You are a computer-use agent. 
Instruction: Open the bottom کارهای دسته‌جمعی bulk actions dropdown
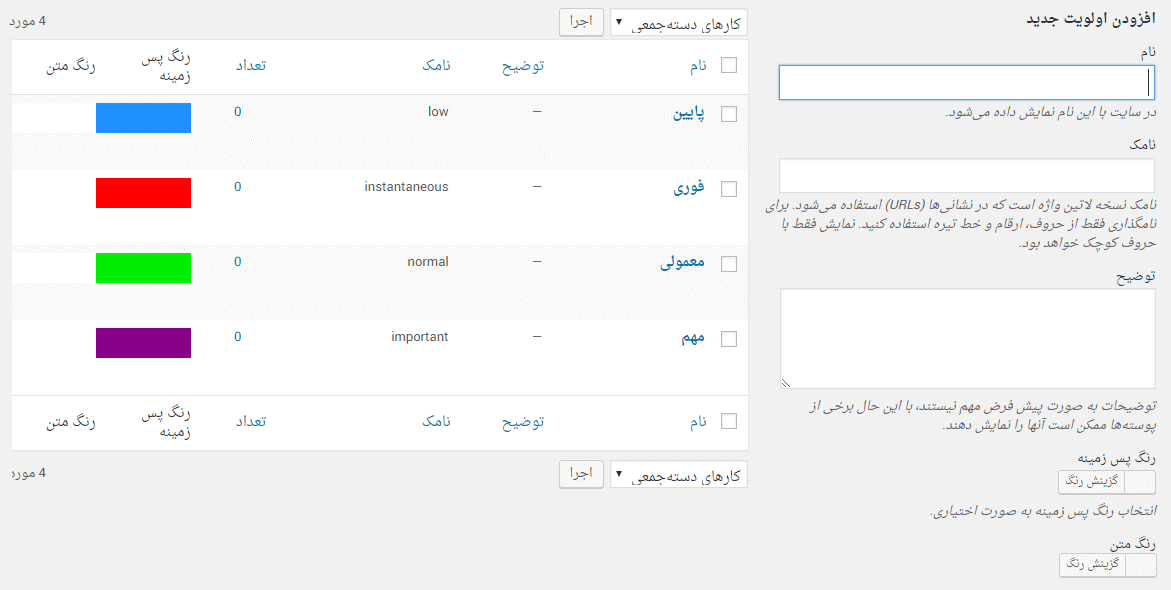tap(679, 474)
